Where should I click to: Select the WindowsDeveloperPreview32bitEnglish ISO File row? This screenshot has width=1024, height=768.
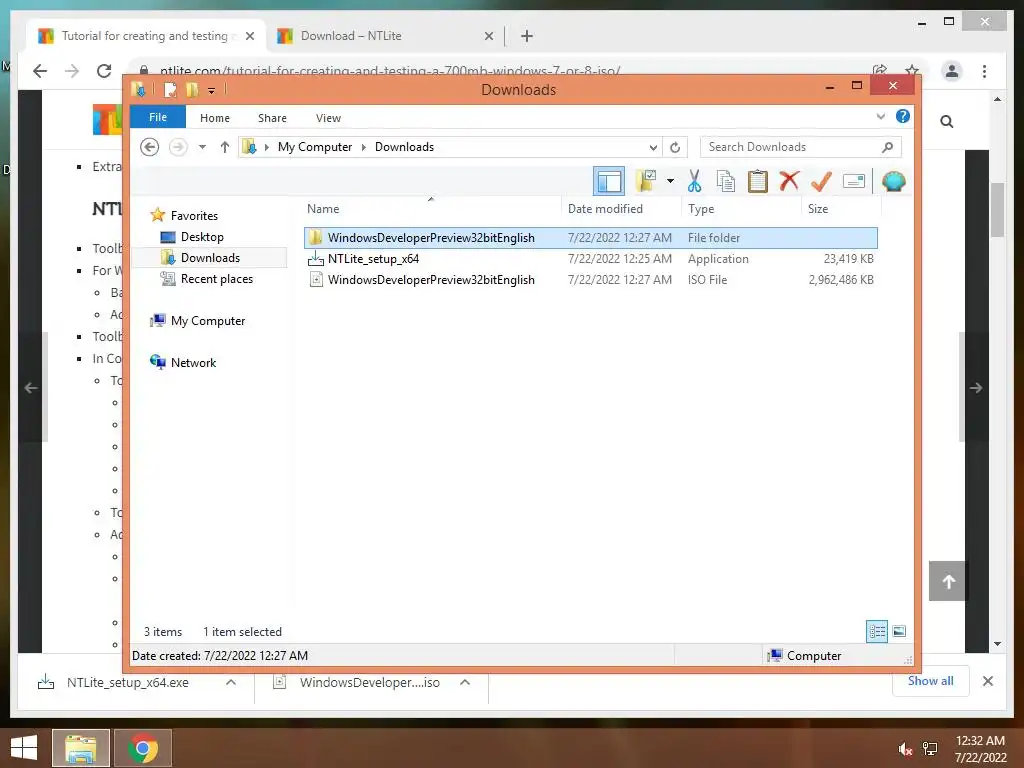[x=590, y=280]
